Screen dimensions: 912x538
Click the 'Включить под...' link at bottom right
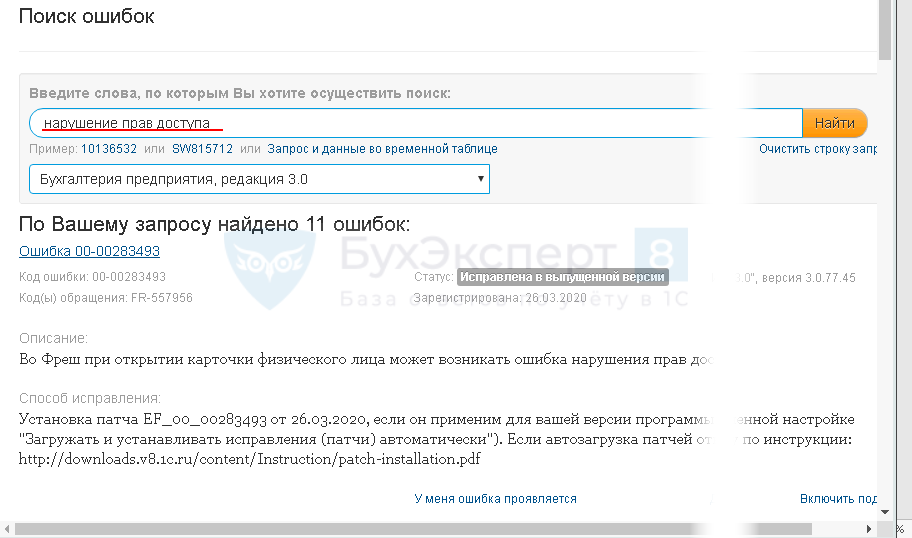pyautogui.click(x=838, y=498)
